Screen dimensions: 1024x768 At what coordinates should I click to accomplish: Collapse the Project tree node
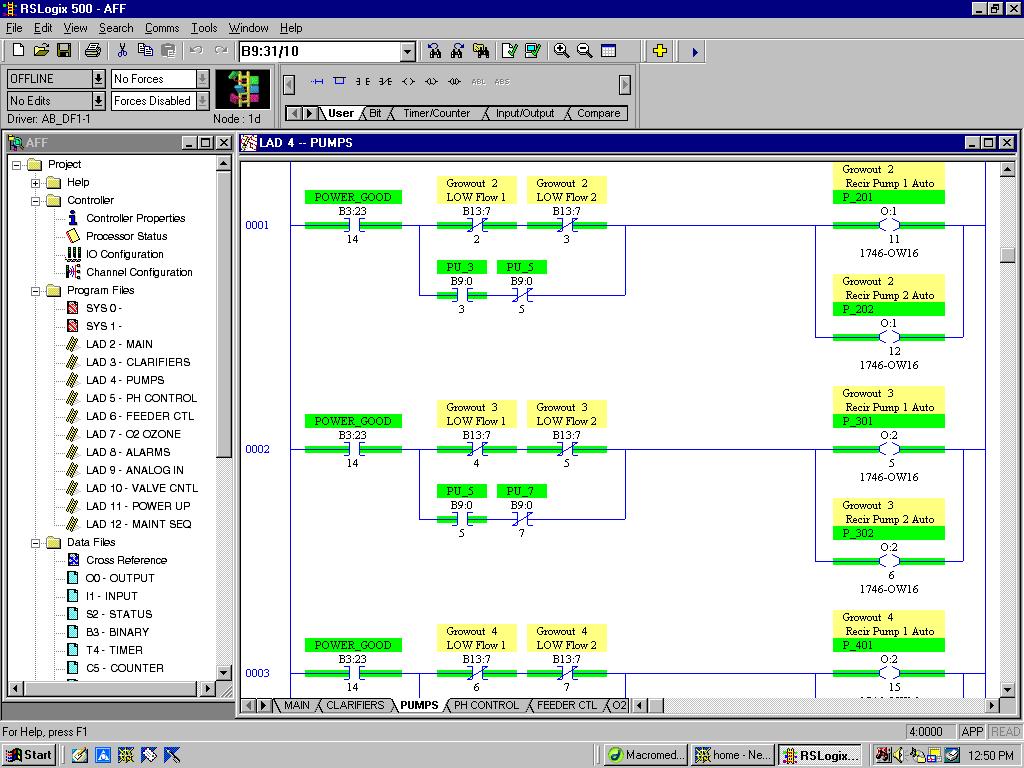(17, 165)
